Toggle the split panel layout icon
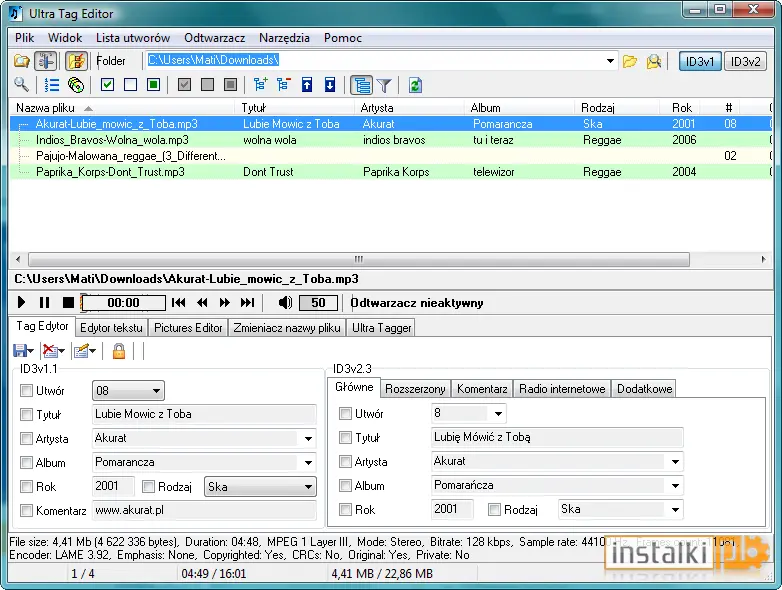Screen dimensions: 782x590 point(45,61)
